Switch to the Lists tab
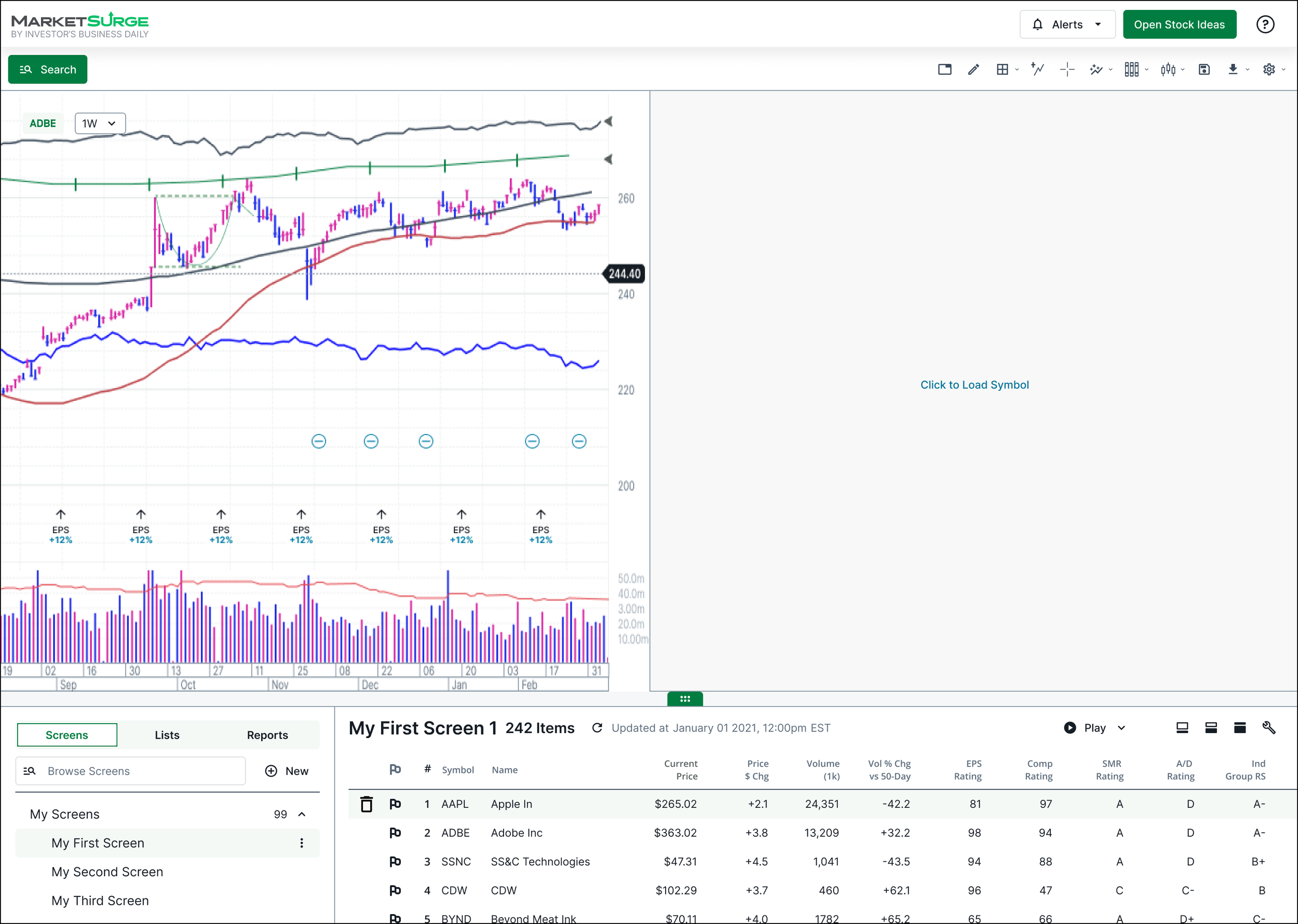1298x924 pixels. [167, 735]
